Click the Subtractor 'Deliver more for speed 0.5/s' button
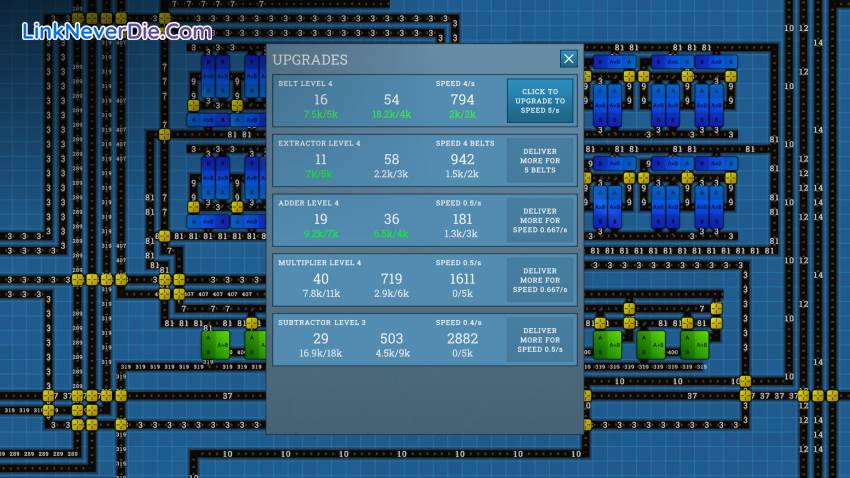850x478 pixels. point(540,340)
